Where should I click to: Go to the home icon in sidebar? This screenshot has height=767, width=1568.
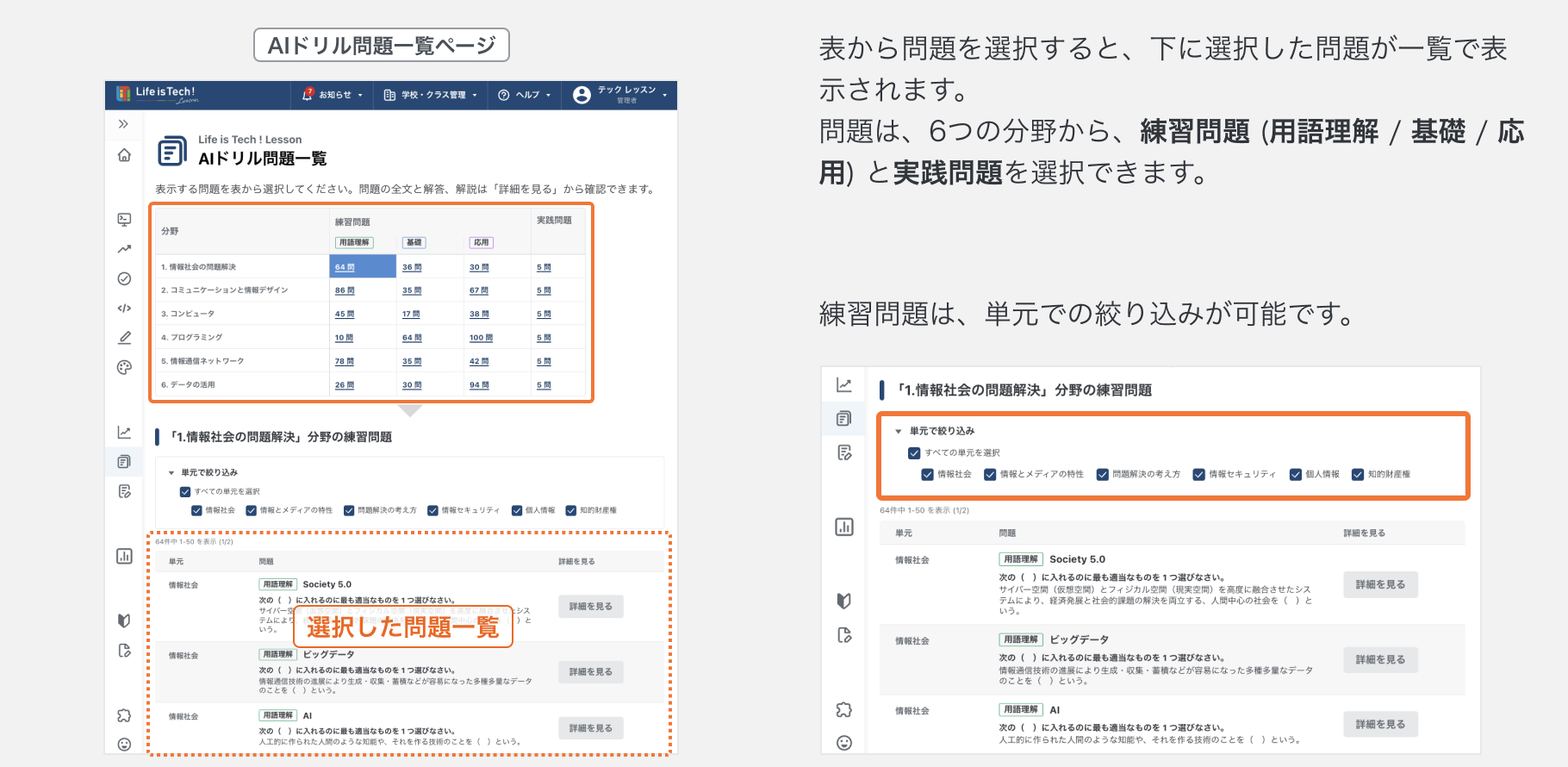[x=124, y=155]
